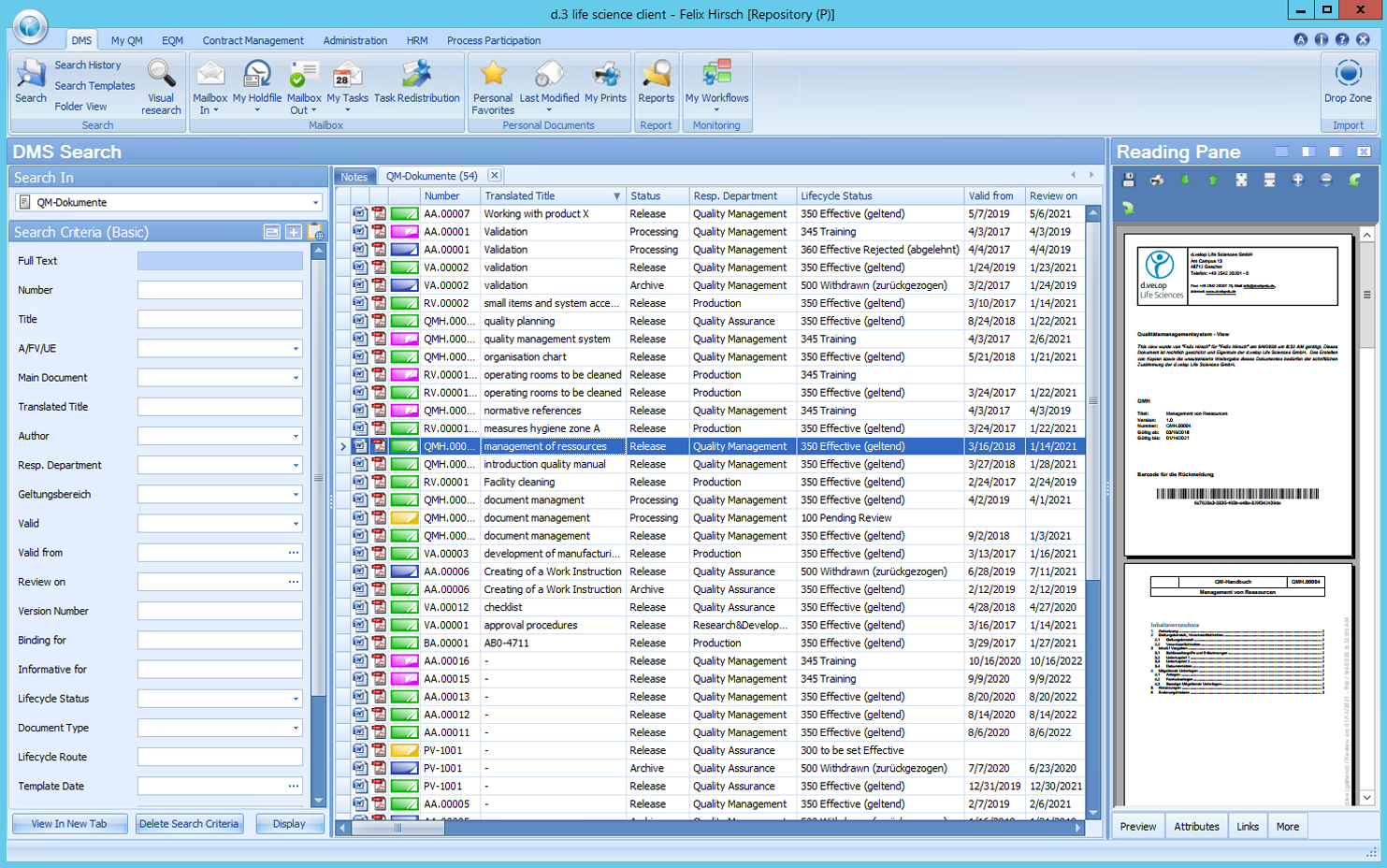Screen dimensions: 1387x868
Task: Click the application orb button top left
Action: click(x=30, y=26)
